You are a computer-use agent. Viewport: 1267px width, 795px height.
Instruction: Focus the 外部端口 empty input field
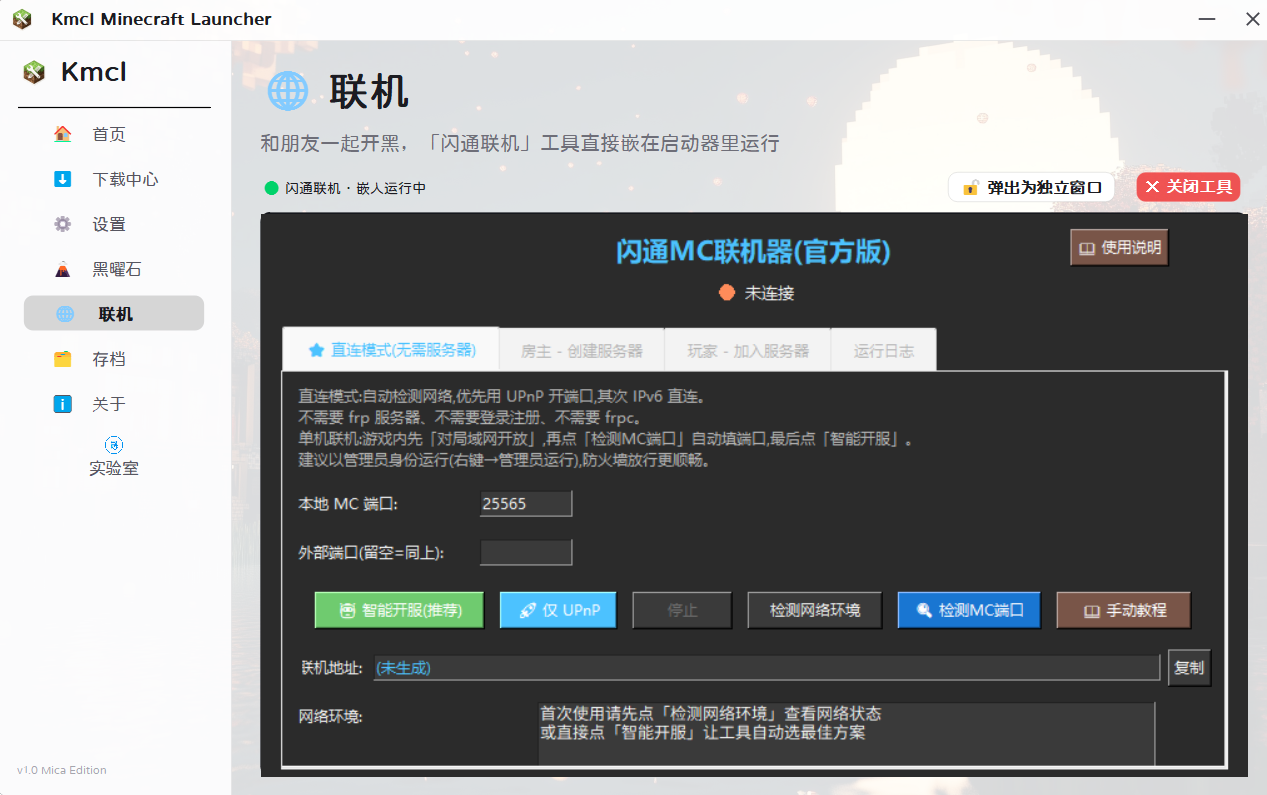click(526, 552)
